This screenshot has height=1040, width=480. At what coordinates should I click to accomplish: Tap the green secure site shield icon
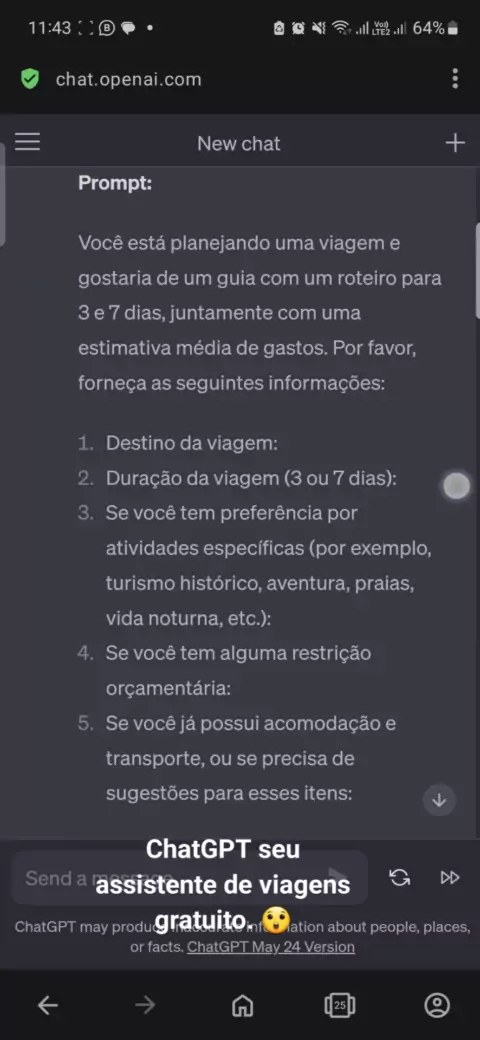30,79
